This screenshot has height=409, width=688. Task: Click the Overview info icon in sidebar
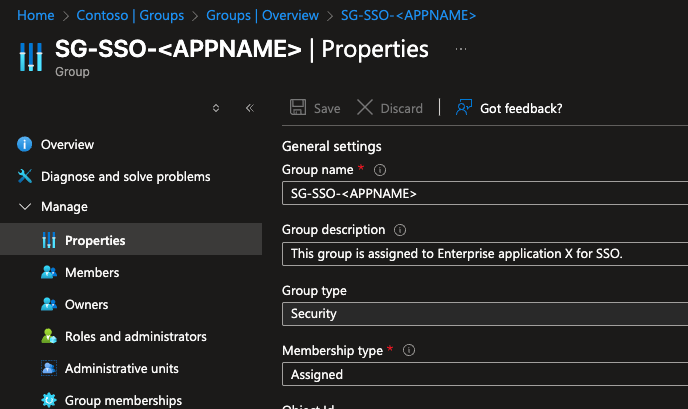point(25,145)
